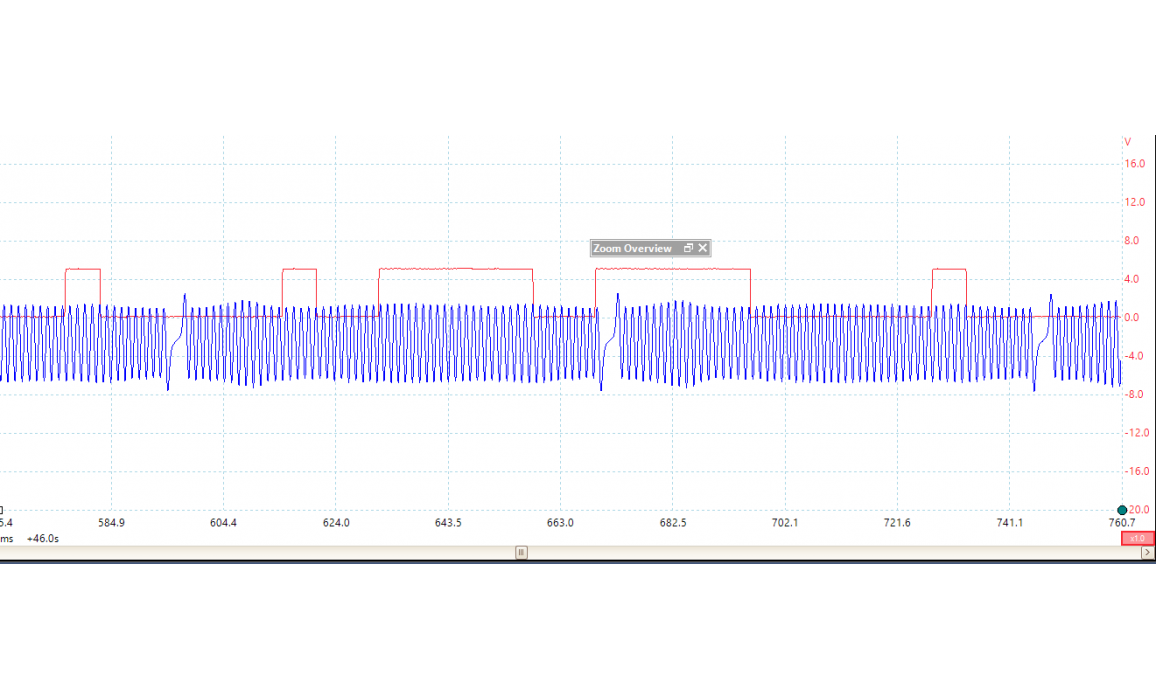Click the green channel marker at the axis bottom

tap(1122, 510)
